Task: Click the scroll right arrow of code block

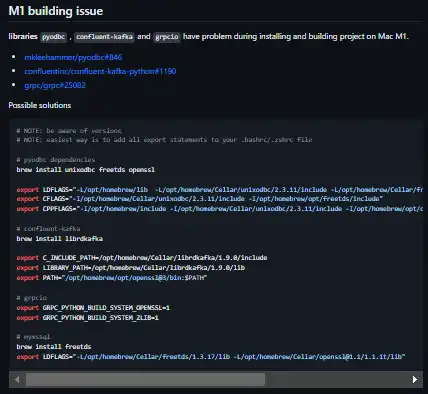Action: pyautogui.click(x=414, y=379)
